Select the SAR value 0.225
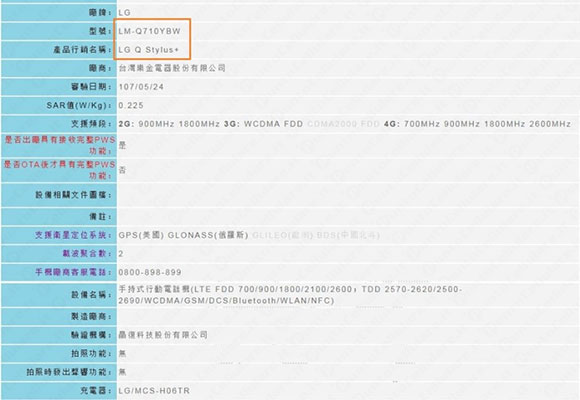This screenshot has width=580, height=400. click(x=131, y=105)
